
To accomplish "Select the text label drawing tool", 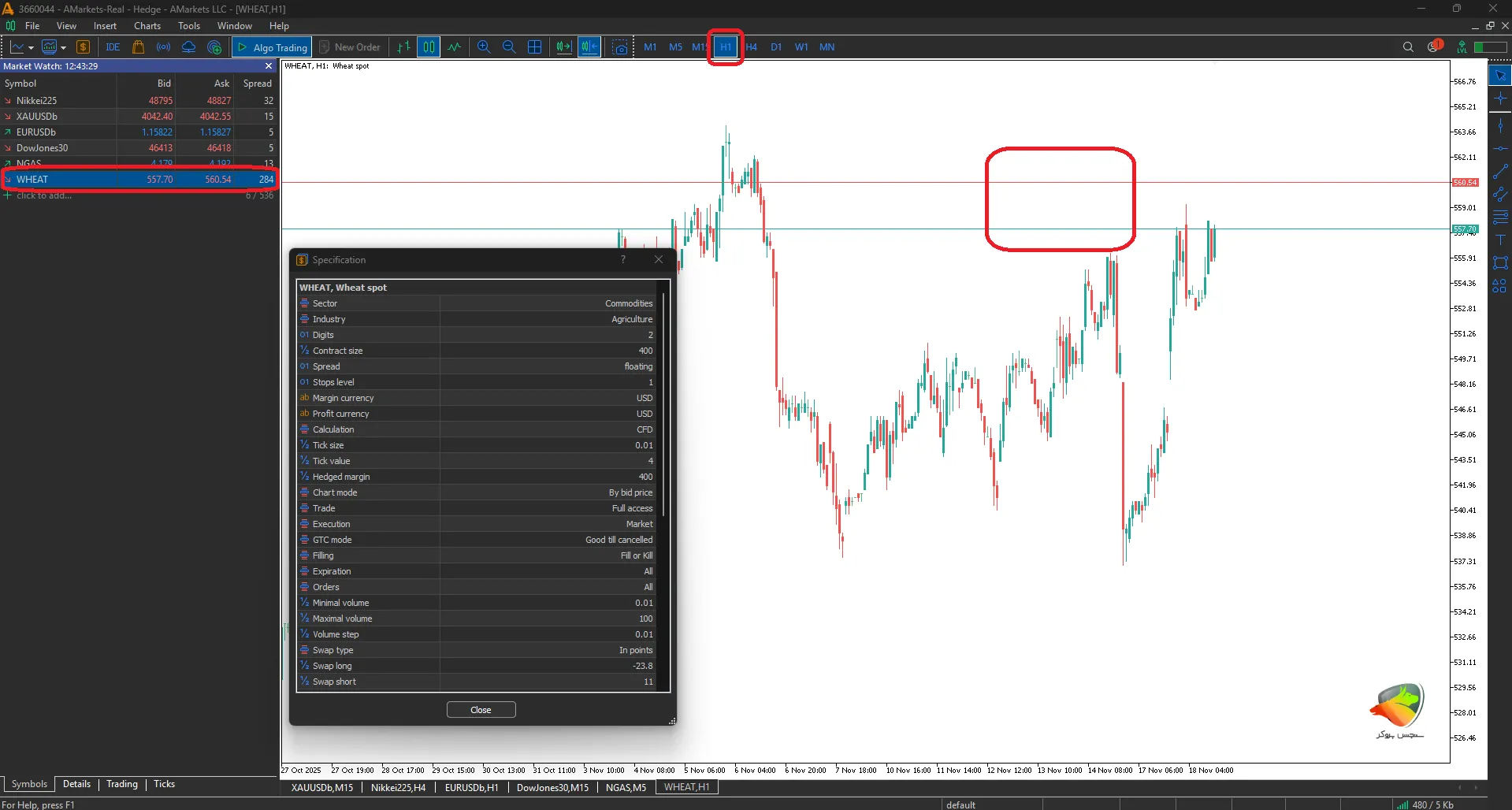I will click(x=1500, y=240).
